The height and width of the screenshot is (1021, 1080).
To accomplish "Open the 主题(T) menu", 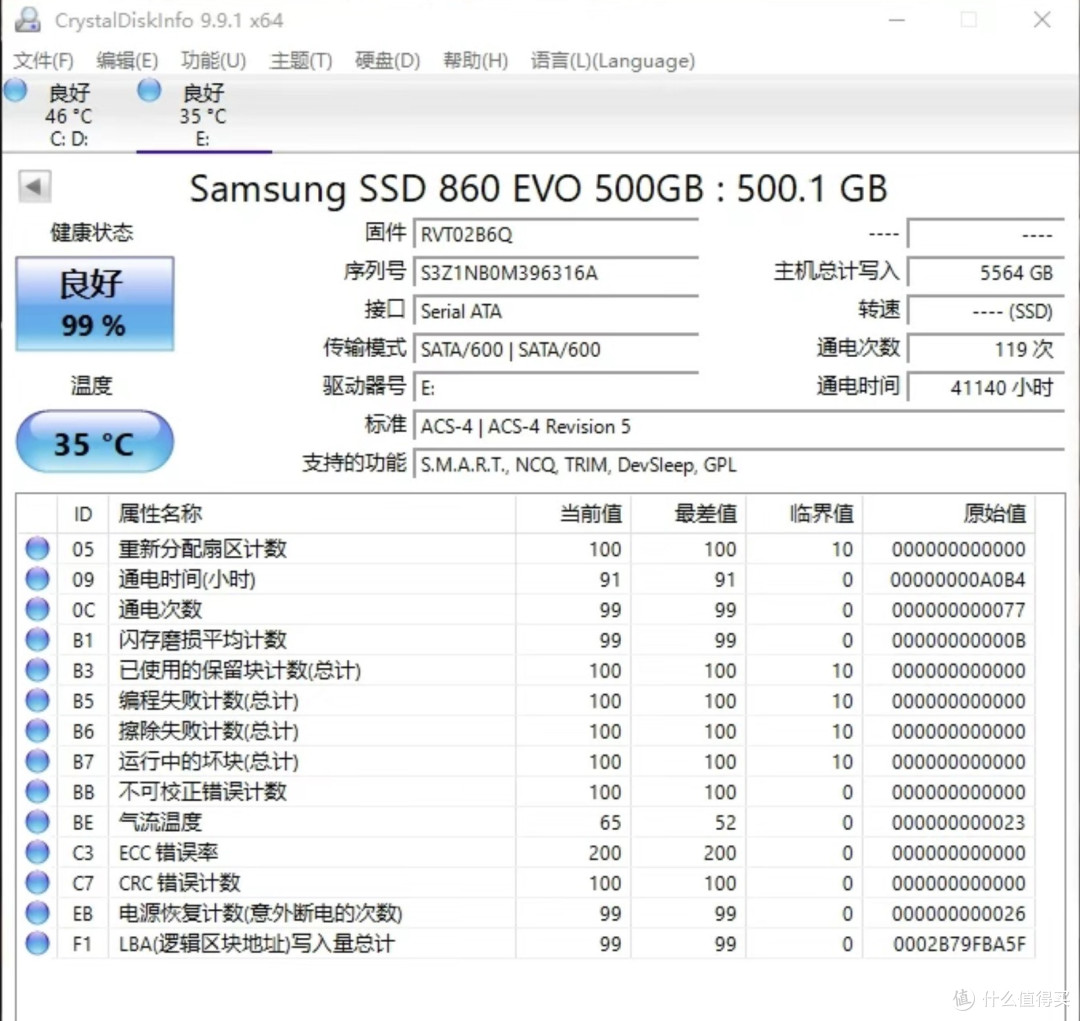I will click(301, 61).
